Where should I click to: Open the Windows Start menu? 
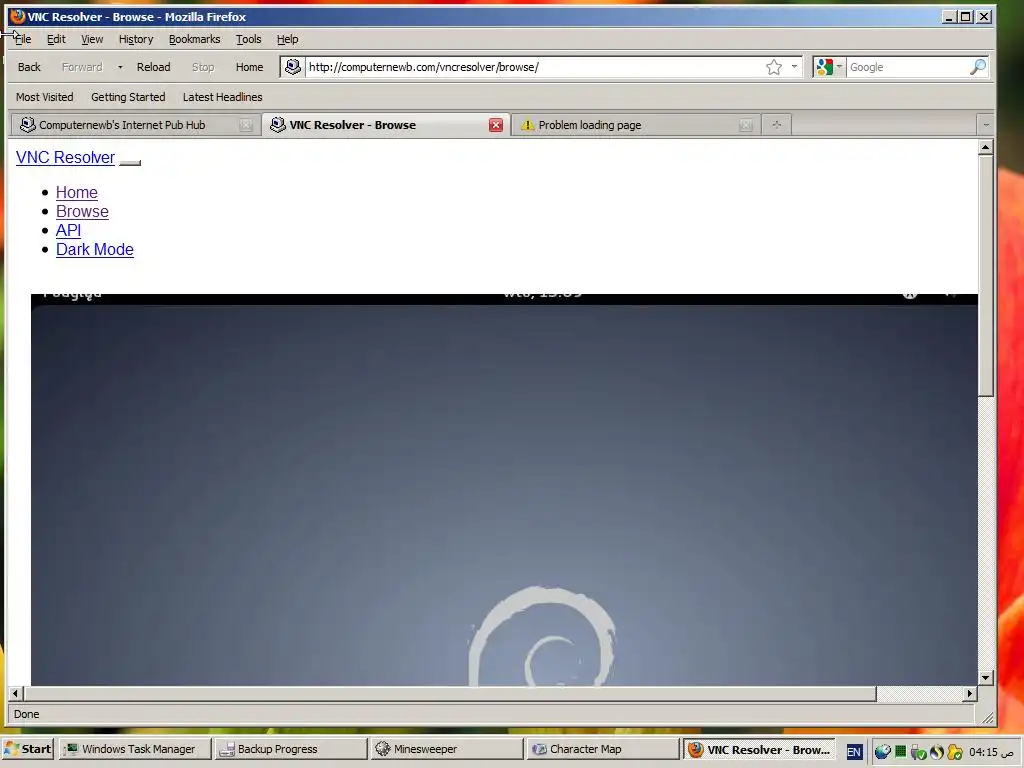pyautogui.click(x=27, y=749)
